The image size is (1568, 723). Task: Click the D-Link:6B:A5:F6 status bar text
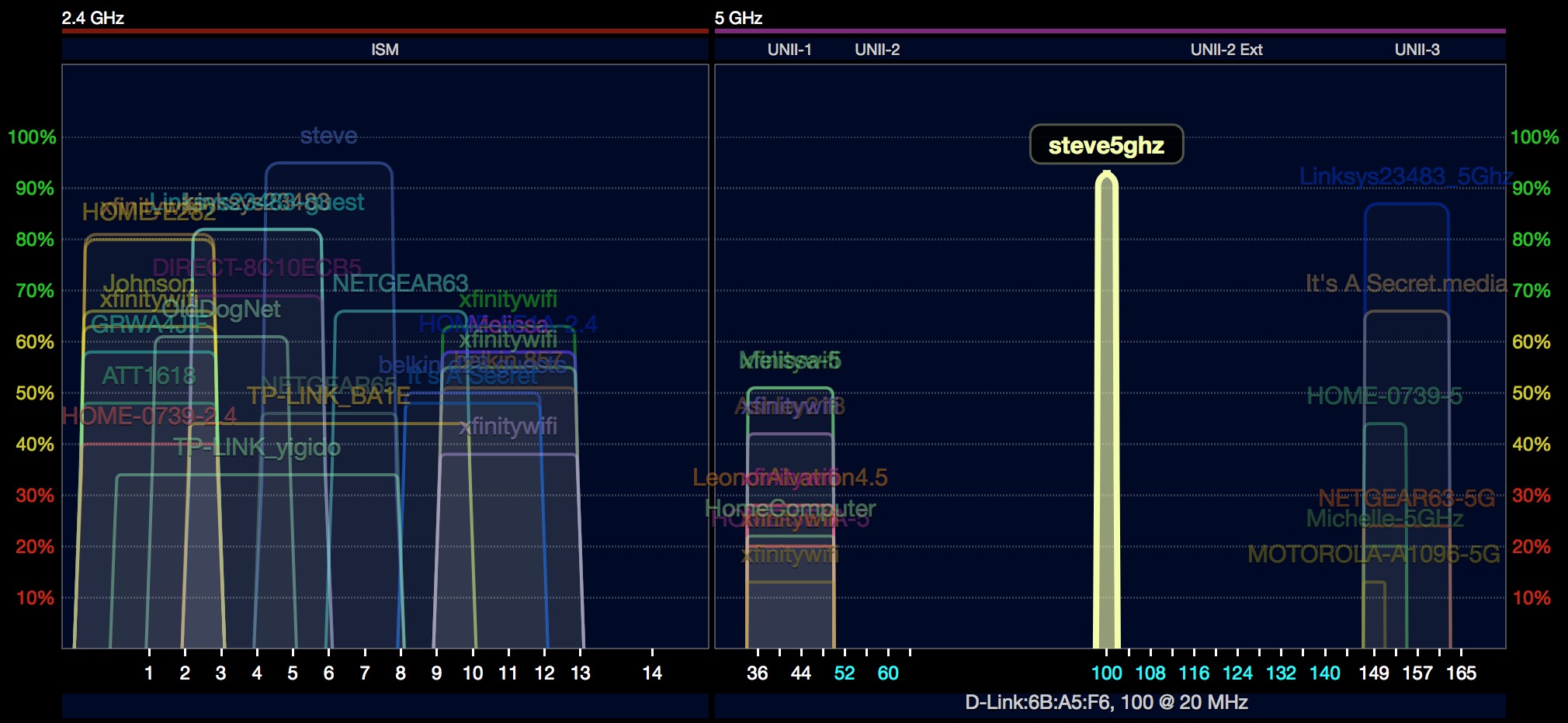pyautogui.click(x=1106, y=702)
